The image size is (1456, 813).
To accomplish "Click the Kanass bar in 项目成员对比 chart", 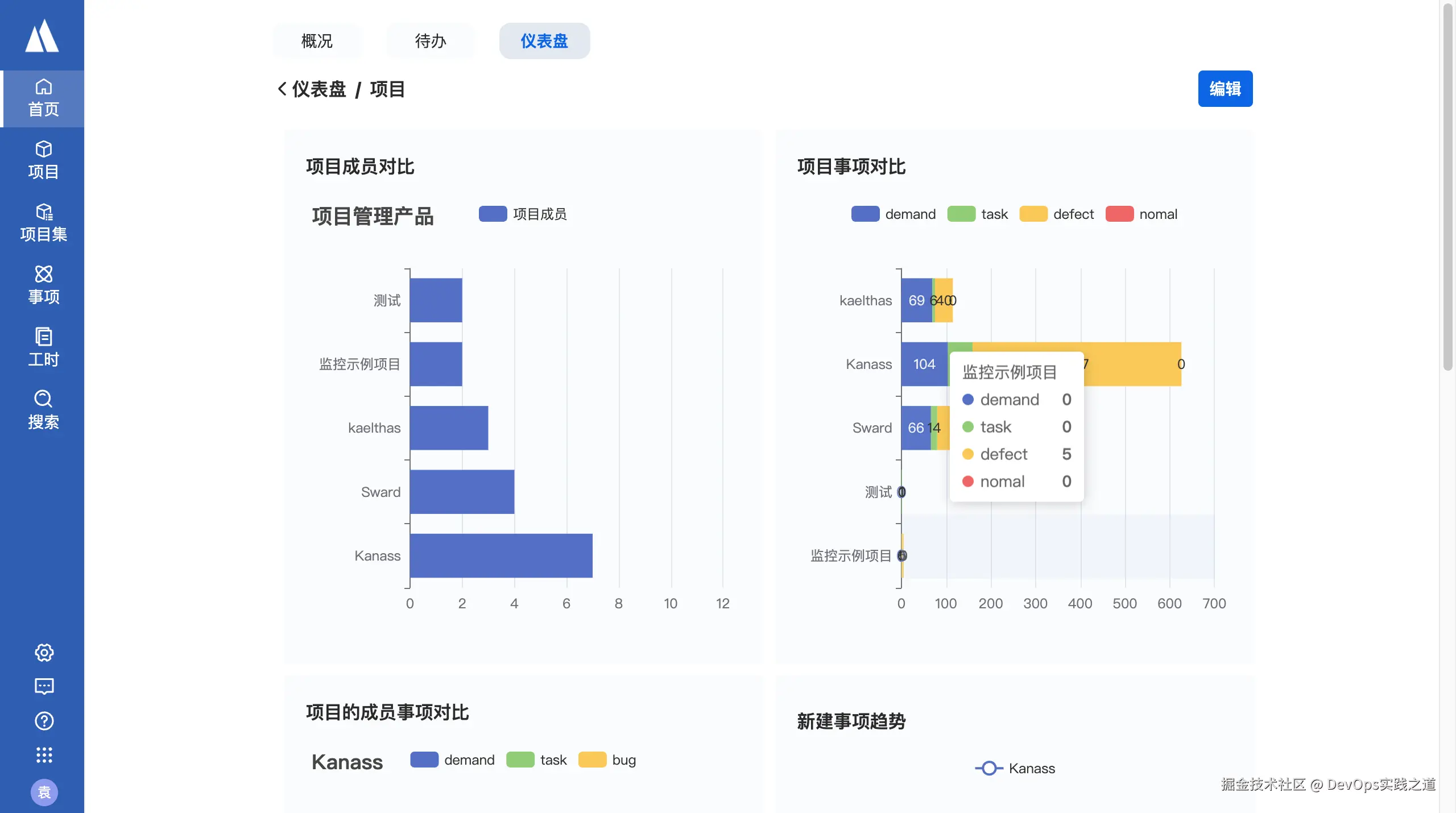I will point(500,555).
